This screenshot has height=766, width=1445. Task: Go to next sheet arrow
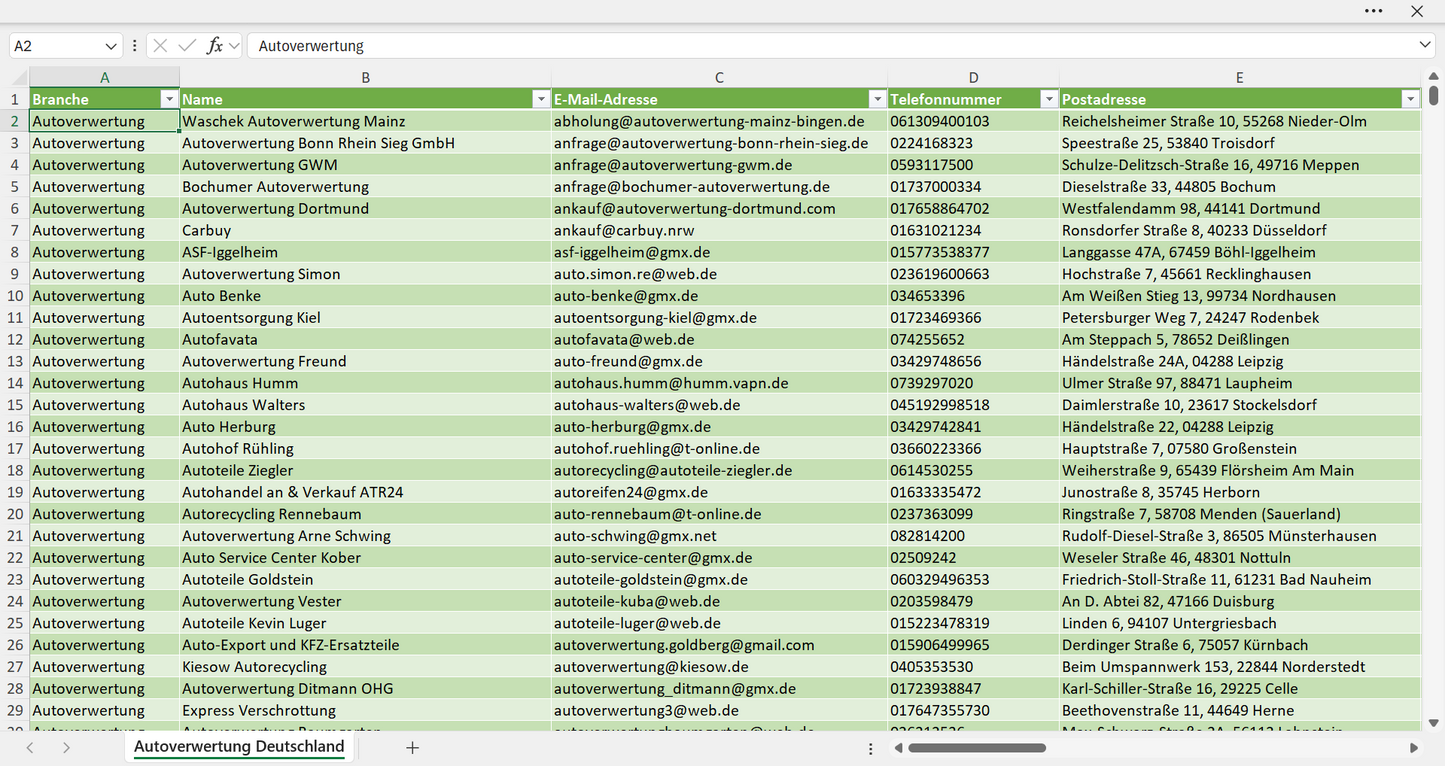[66, 748]
